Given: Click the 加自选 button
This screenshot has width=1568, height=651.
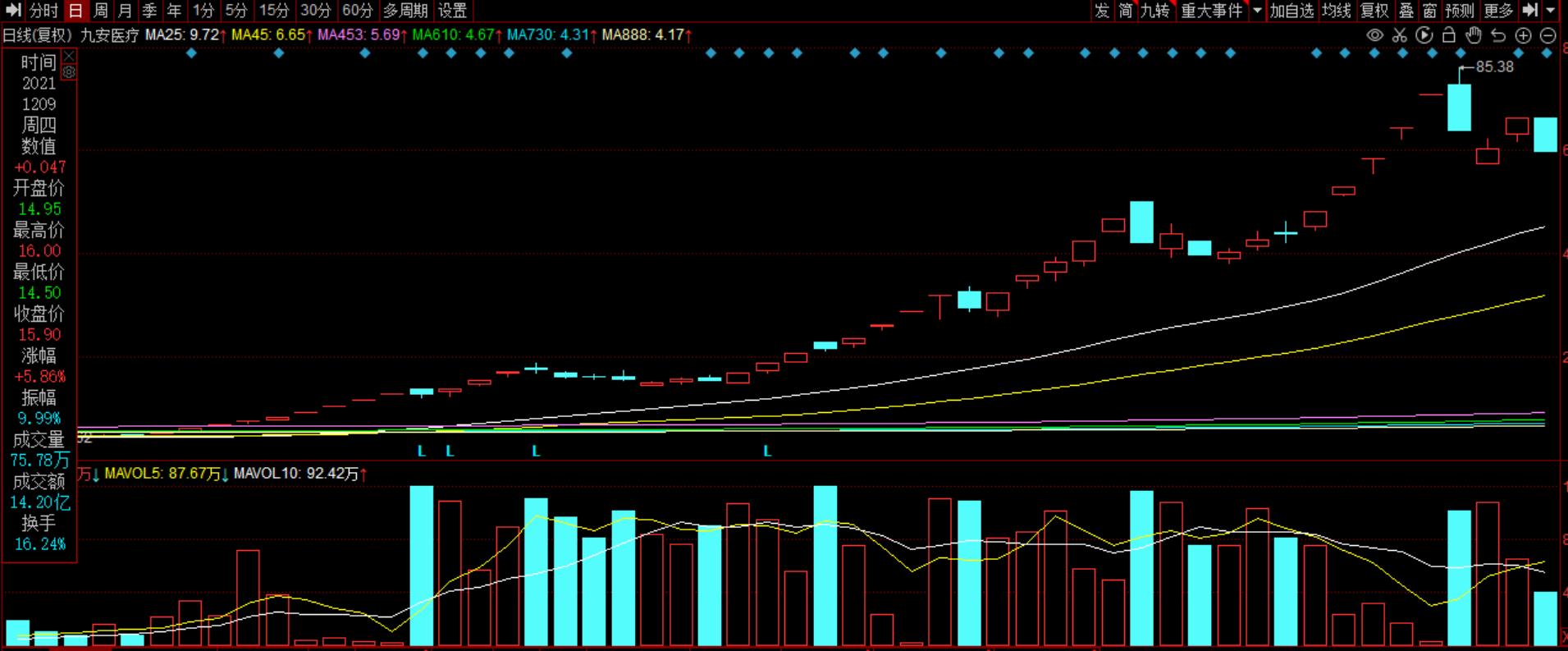Looking at the screenshot, I should point(1292,11).
